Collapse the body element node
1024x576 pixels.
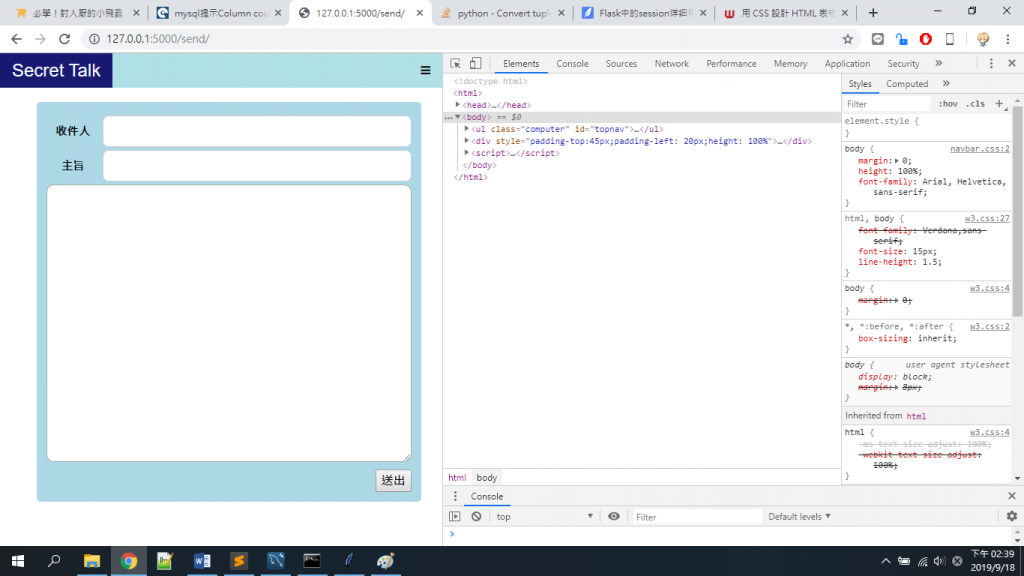(x=458, y=117)
